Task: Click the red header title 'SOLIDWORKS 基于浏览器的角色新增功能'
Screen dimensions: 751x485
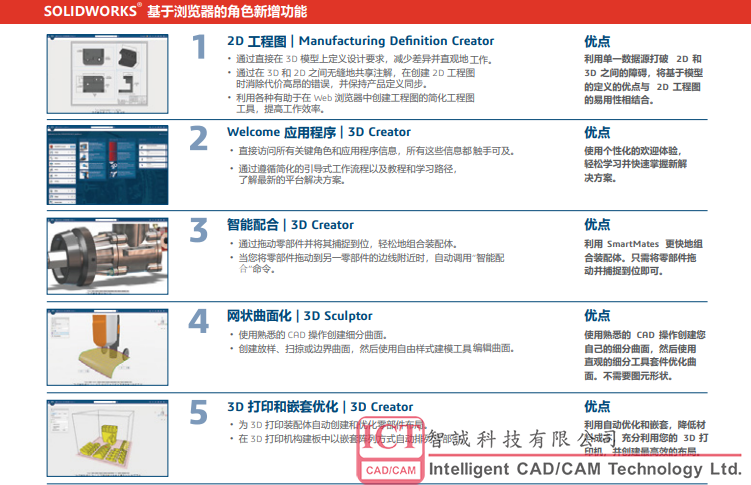Action: (x=175, y=11)
